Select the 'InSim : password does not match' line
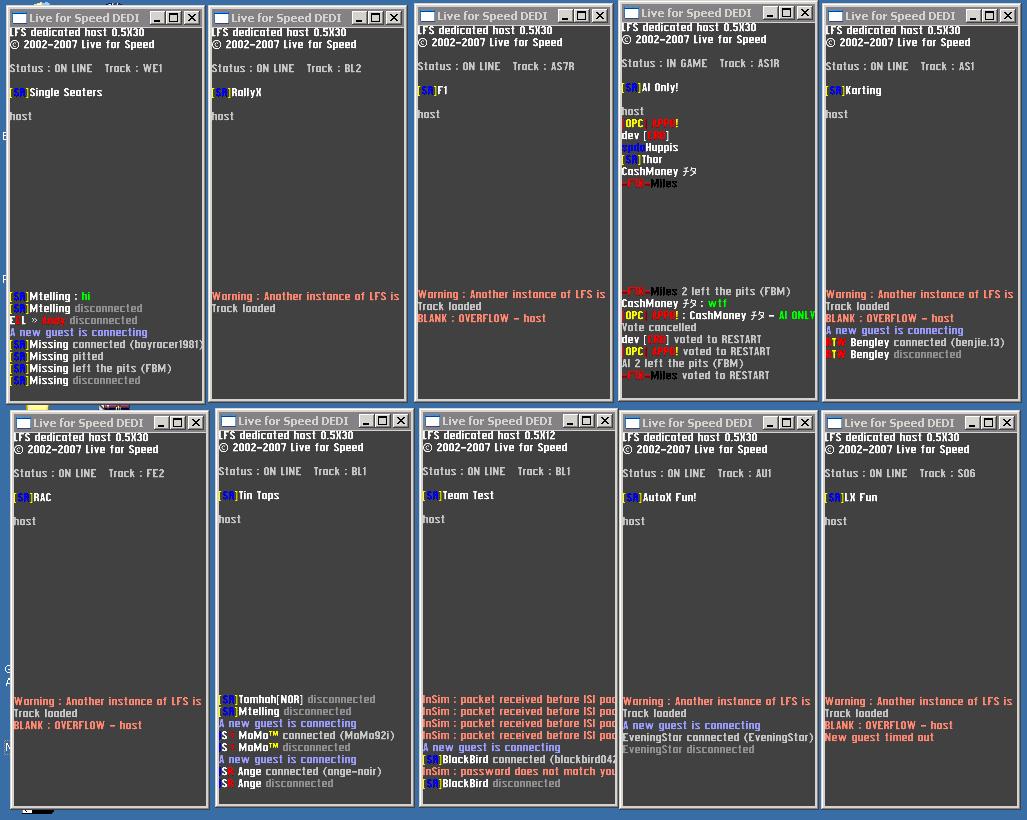1027x820 pixels. tap(519, 772)
